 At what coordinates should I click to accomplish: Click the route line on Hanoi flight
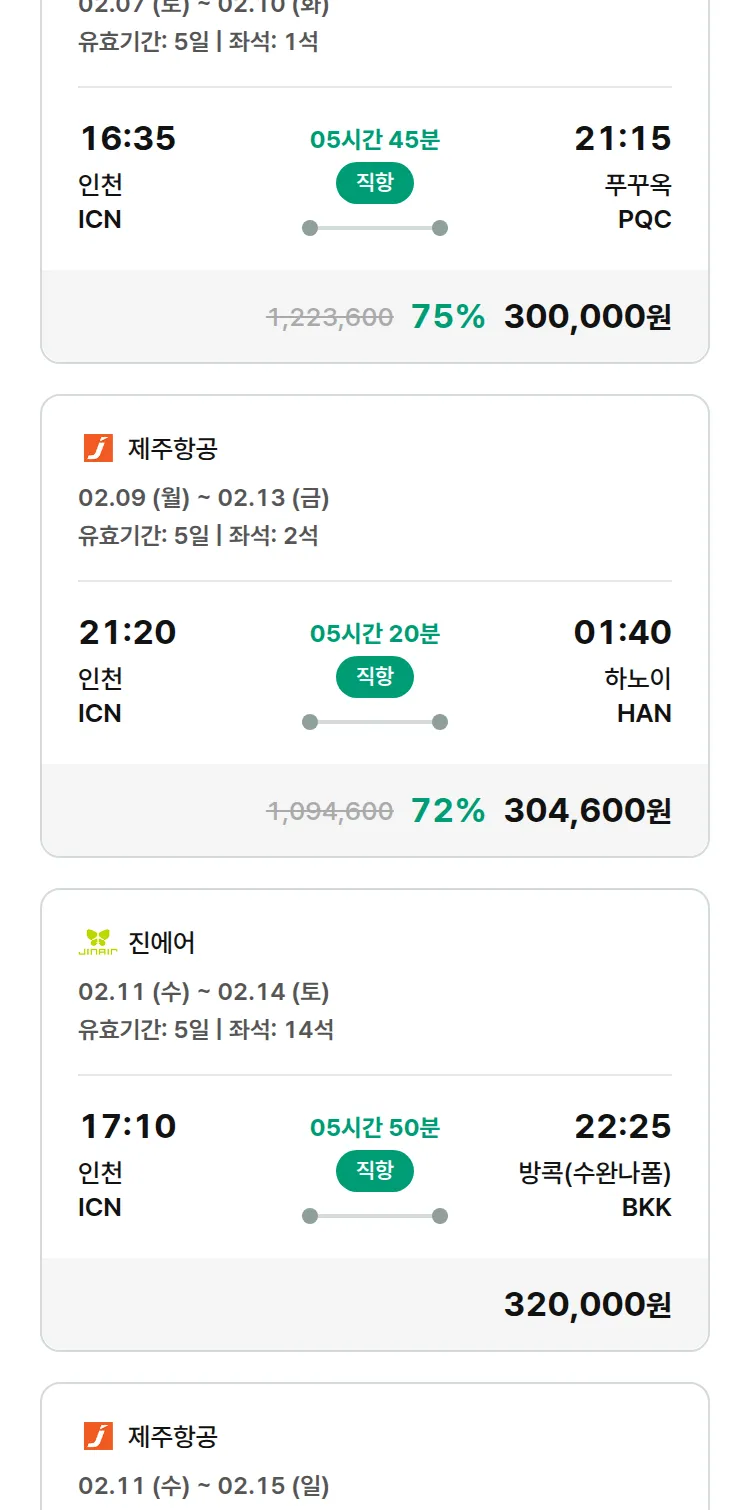pos(375,722)
